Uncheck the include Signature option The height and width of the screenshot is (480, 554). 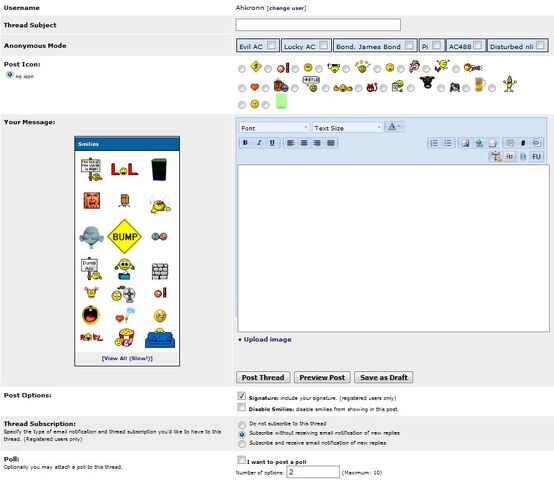click(242, 396)
